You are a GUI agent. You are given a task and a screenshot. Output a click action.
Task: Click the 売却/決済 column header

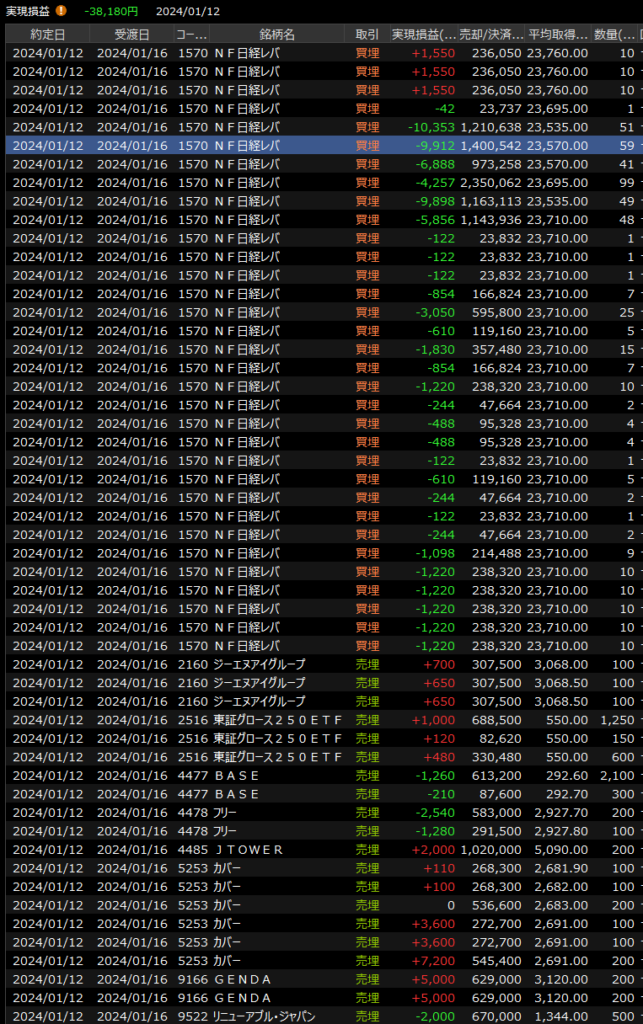click(x=491, y=34)
